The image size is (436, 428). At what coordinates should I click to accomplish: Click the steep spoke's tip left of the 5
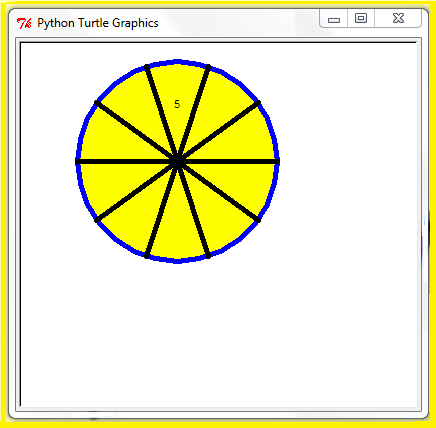pyautogui.click(x=146, y=67)
